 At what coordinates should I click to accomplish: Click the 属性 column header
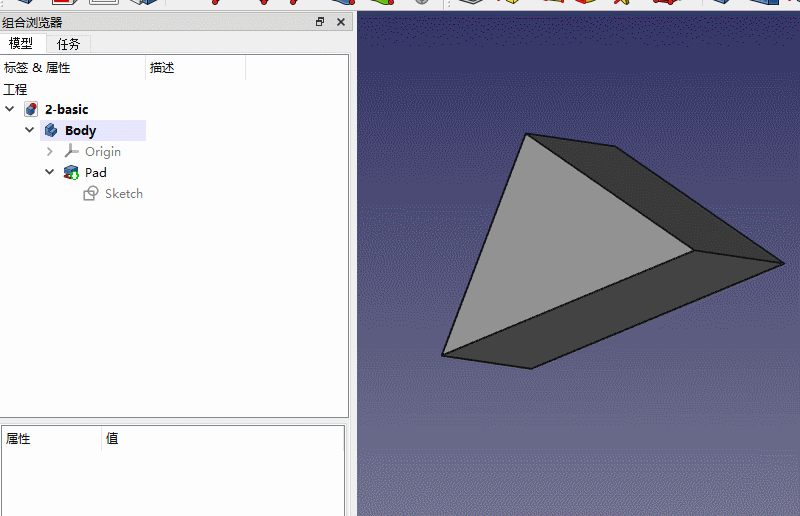click(19, 438)
